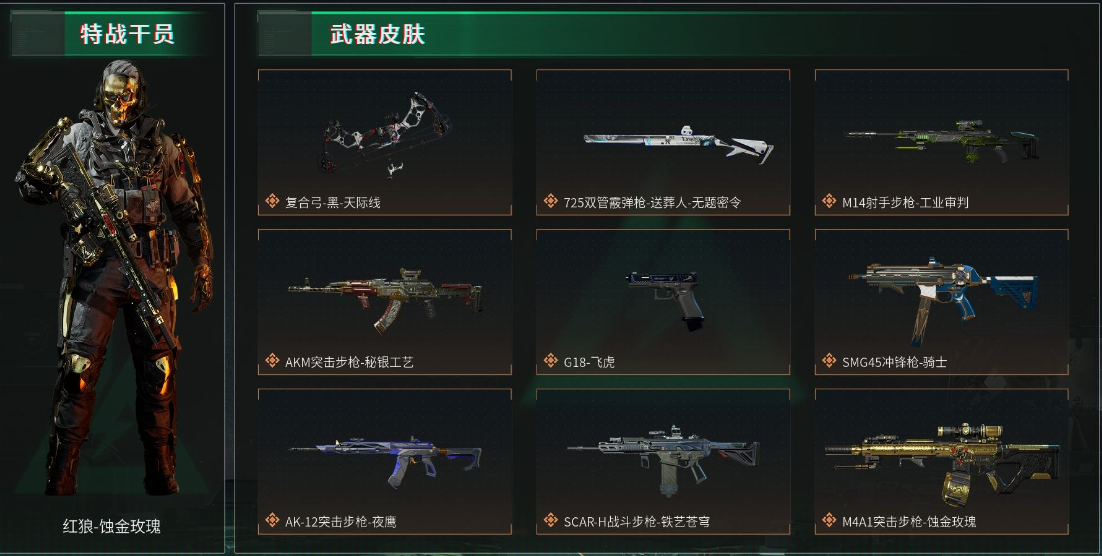Select the 725双管霰弹枪 shotgun skin image
Image resolution: width=1102 pixels, height=556 pixels.
[x=678, y=145]
